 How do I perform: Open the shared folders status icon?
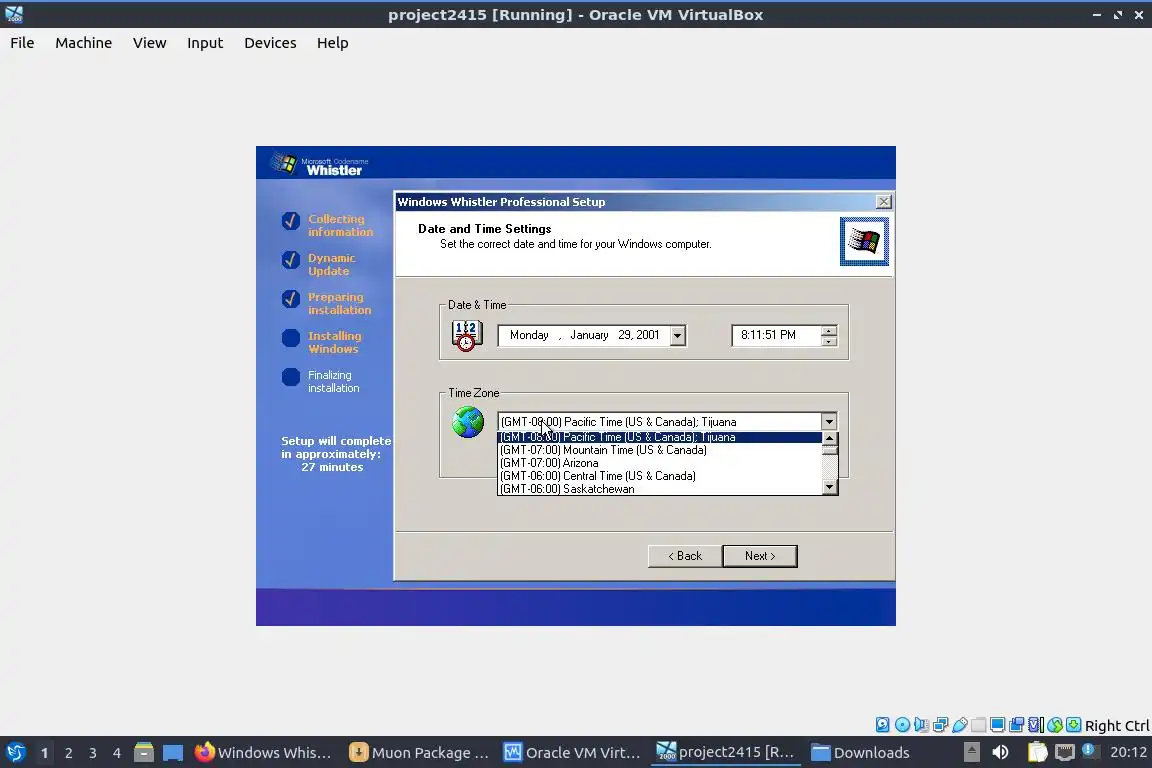click(979, 725)
